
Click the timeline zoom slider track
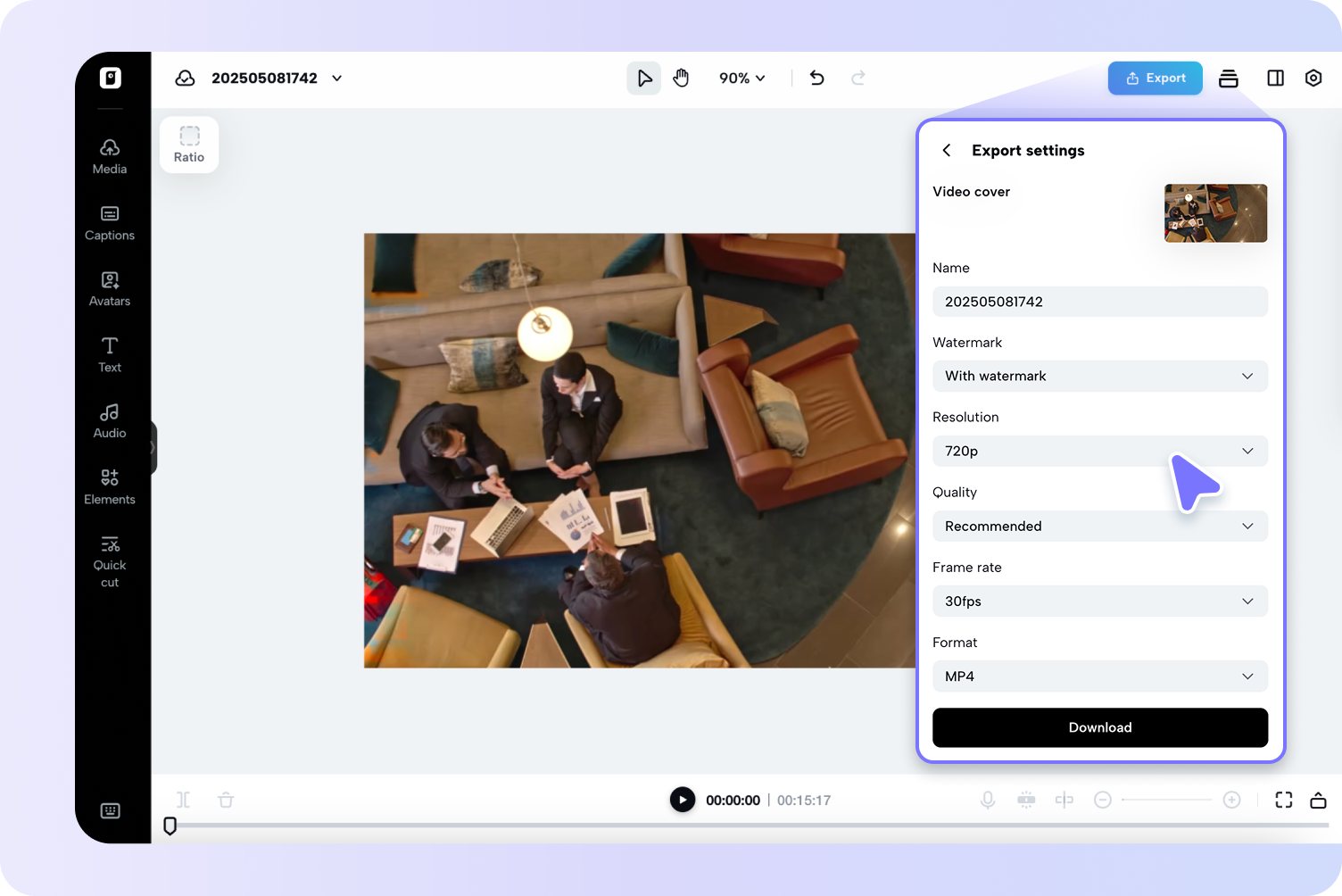pyautogui.click(x=1166, y=800)
